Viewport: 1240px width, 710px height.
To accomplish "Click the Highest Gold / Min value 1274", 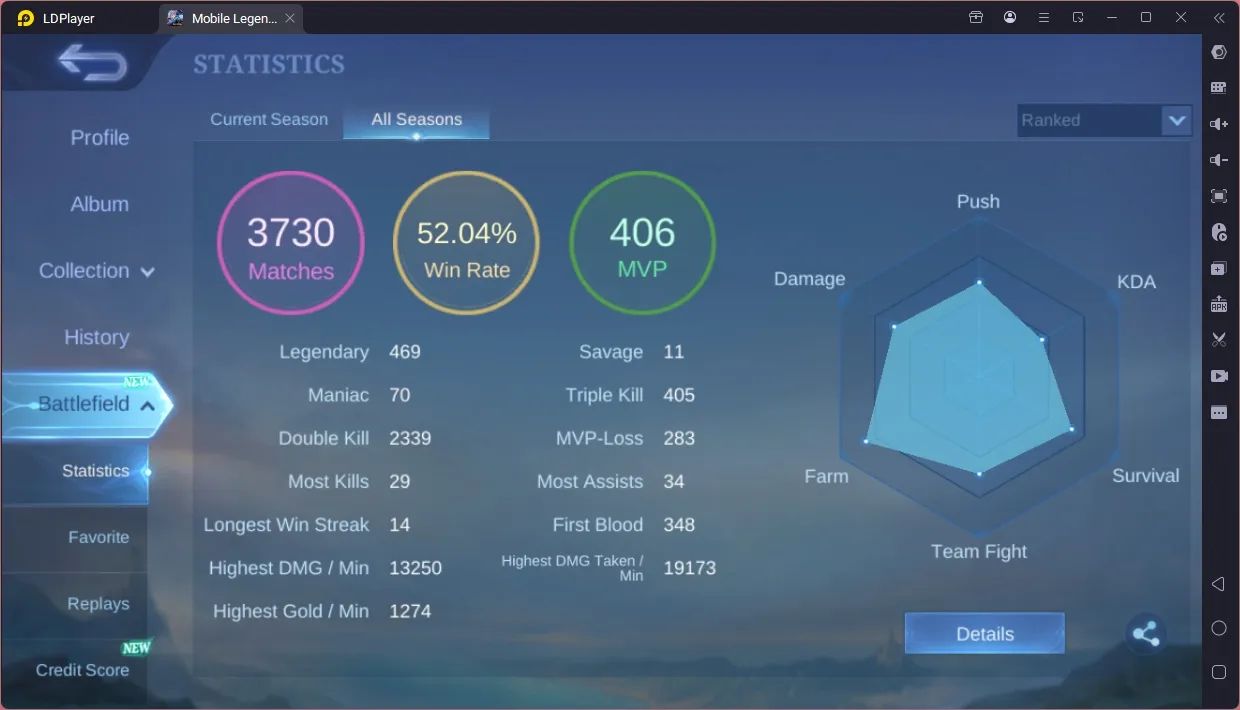I will point(410,611).
